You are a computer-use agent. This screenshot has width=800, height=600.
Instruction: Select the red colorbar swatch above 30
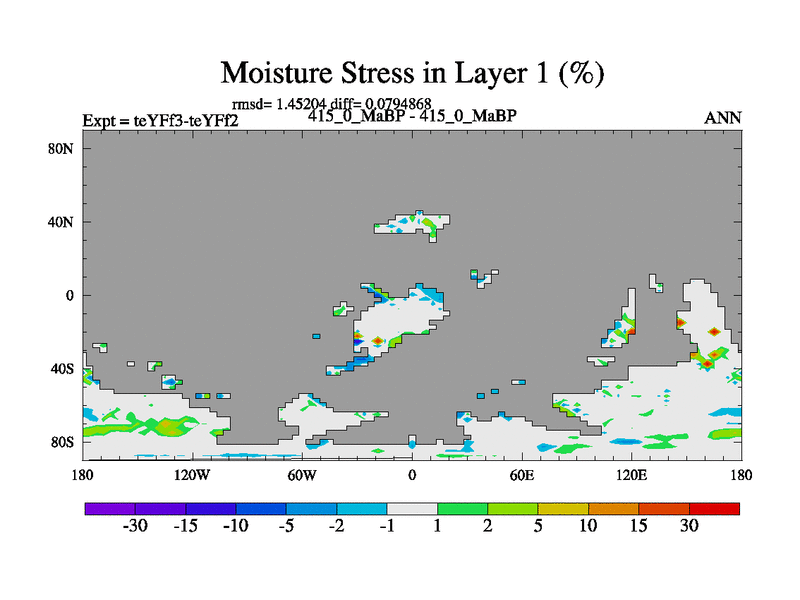click(714, 508)
